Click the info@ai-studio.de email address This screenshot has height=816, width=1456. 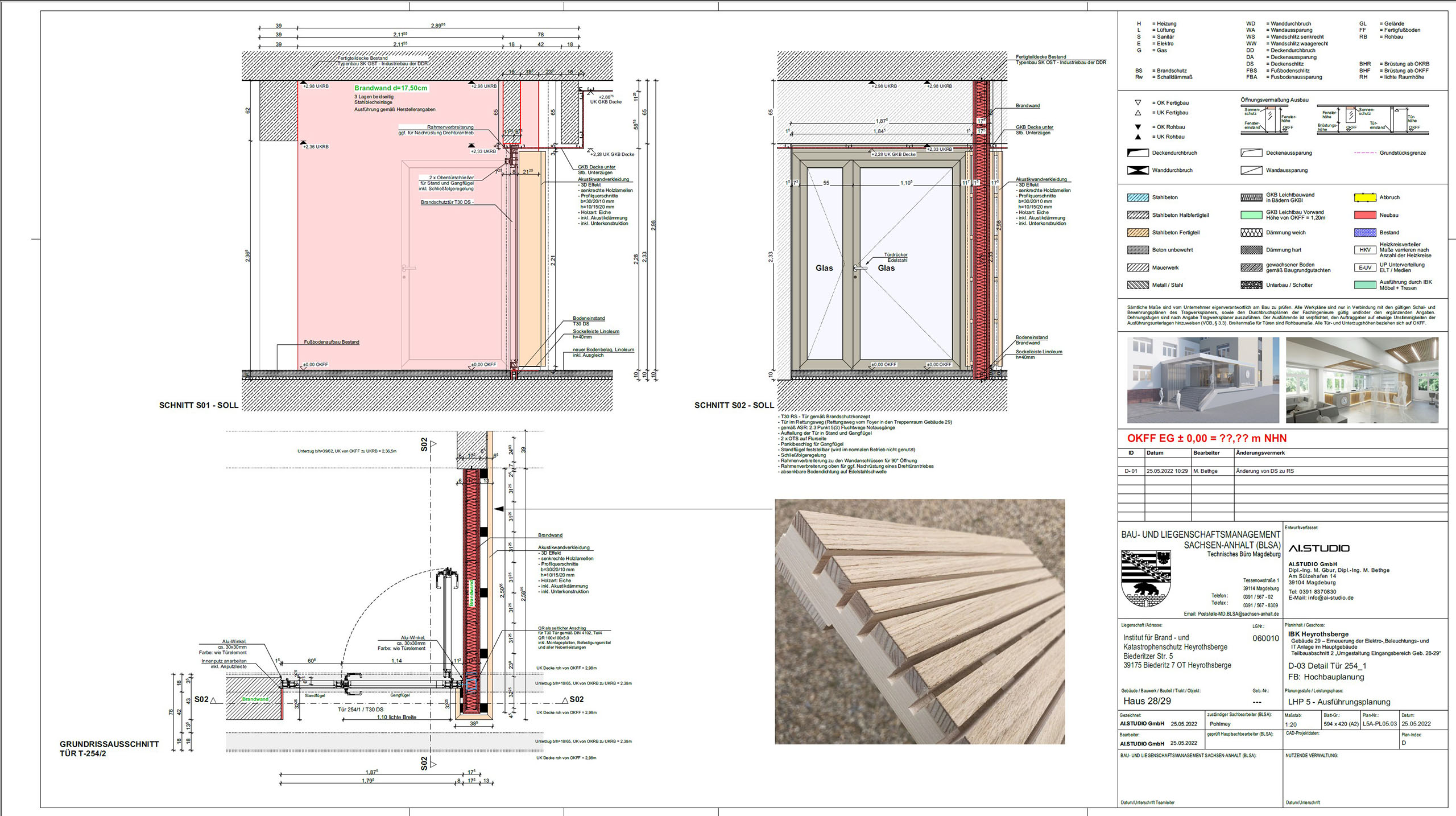tap(1330, 598)
